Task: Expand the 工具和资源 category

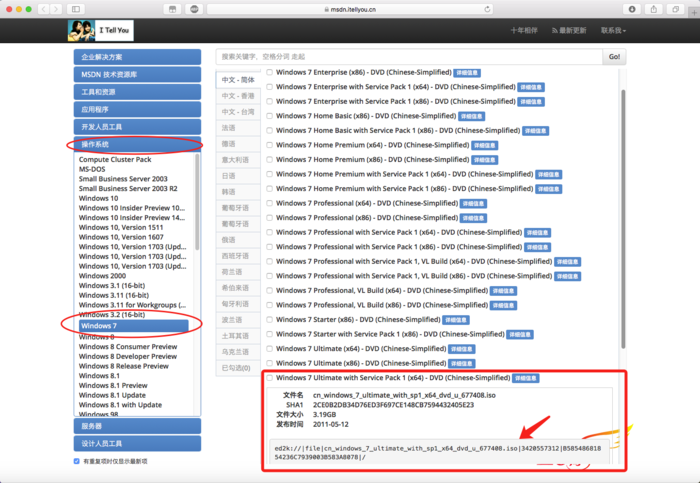Action: (138, 92)
